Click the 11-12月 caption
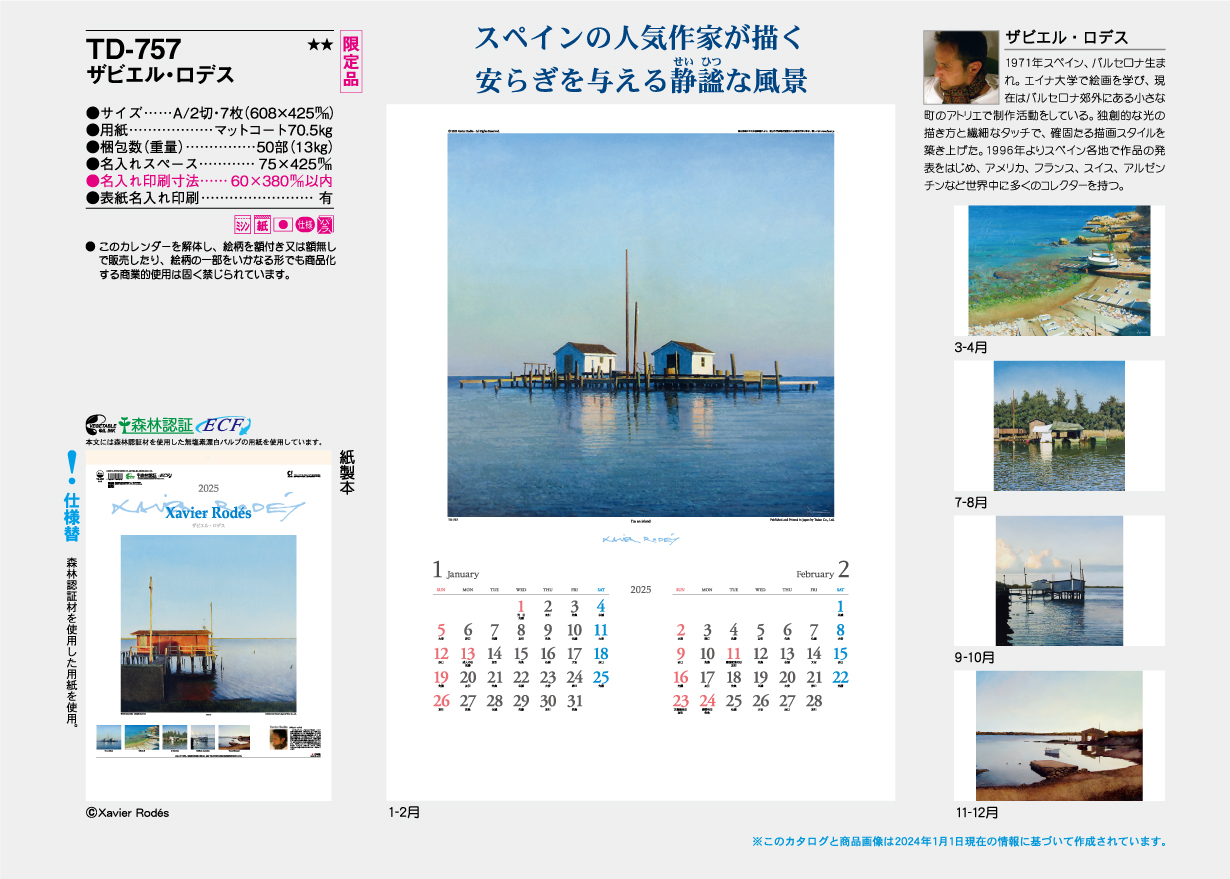Image resolution: width=1230 pixels, height=879 pixels. click(976, 812)
